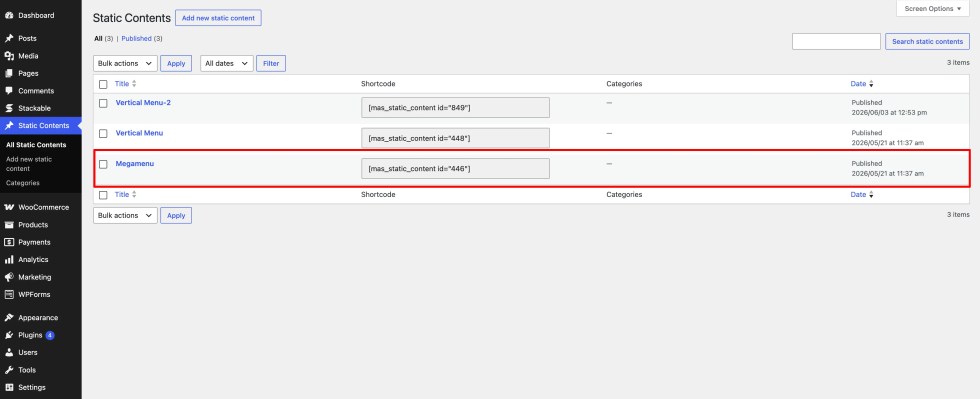Click the Marketing megaphone icon
Screen dimensions: 980x399
(x=9, y=277)
